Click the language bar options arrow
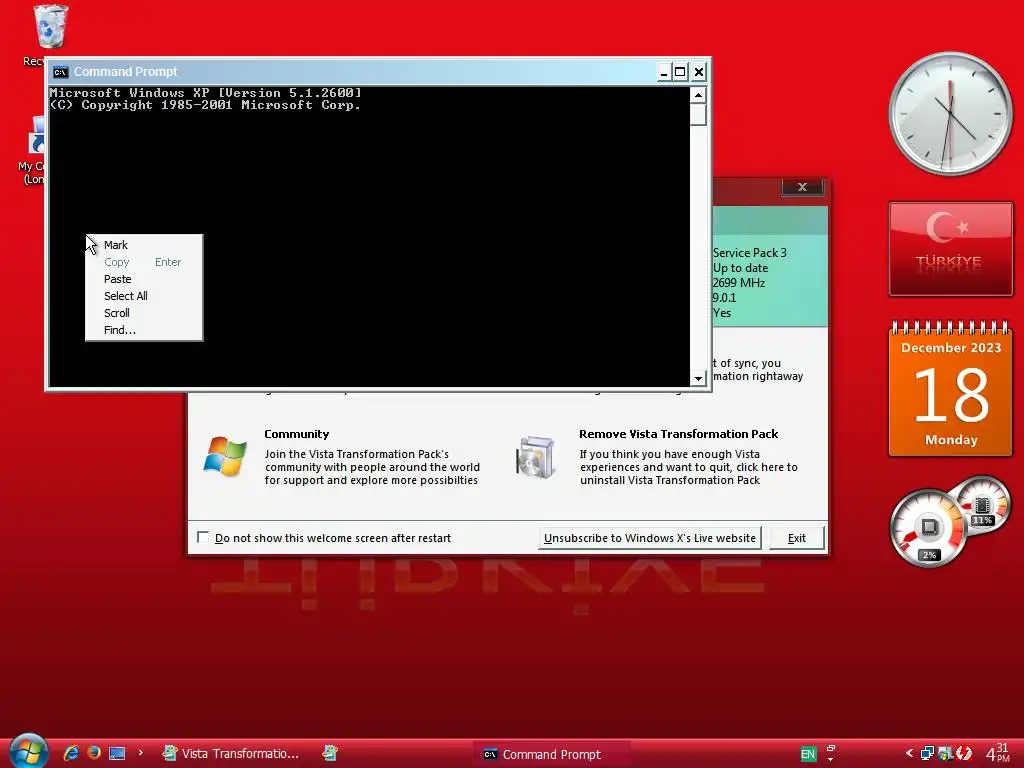The width and height of the screenshot is (1024, 768). point(831,760)
